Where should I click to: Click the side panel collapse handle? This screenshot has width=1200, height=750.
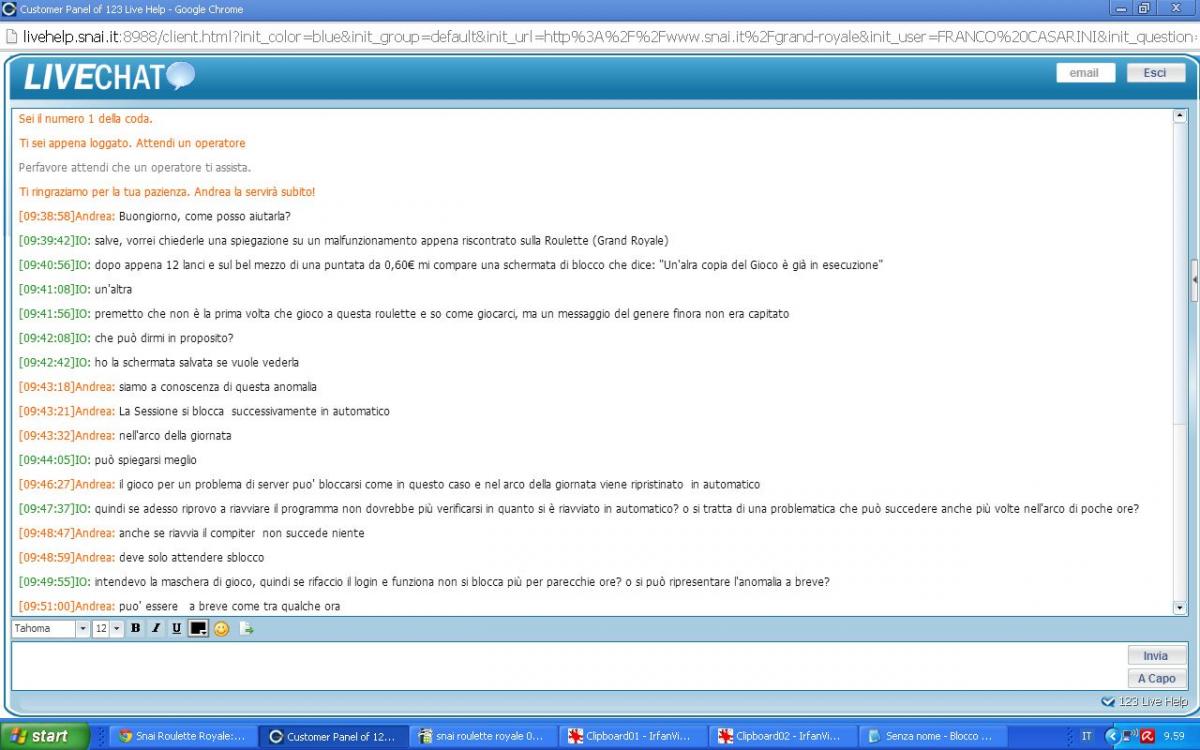pyautogui.click(x=1195, y=281)
